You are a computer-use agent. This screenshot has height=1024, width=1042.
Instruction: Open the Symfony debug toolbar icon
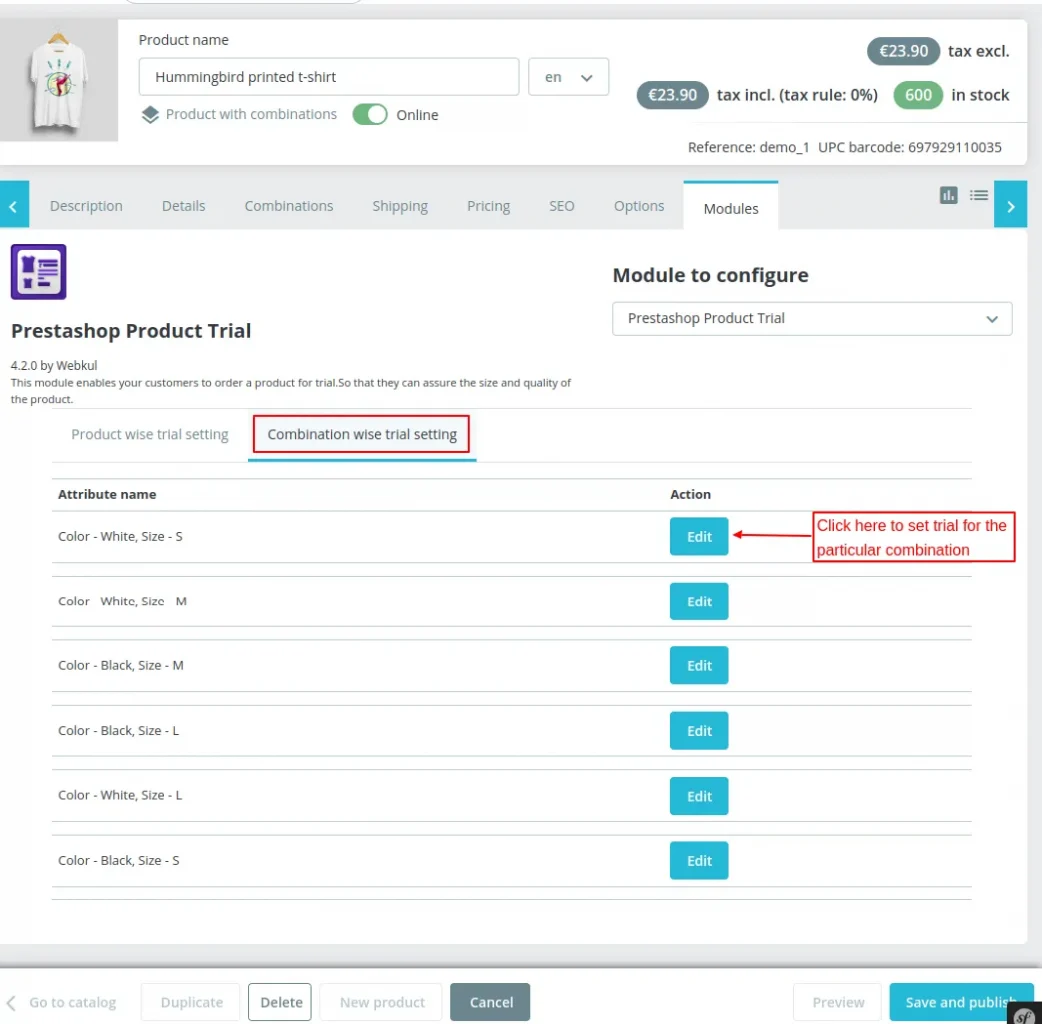pyautogui.click(x=1024, y=1014)
